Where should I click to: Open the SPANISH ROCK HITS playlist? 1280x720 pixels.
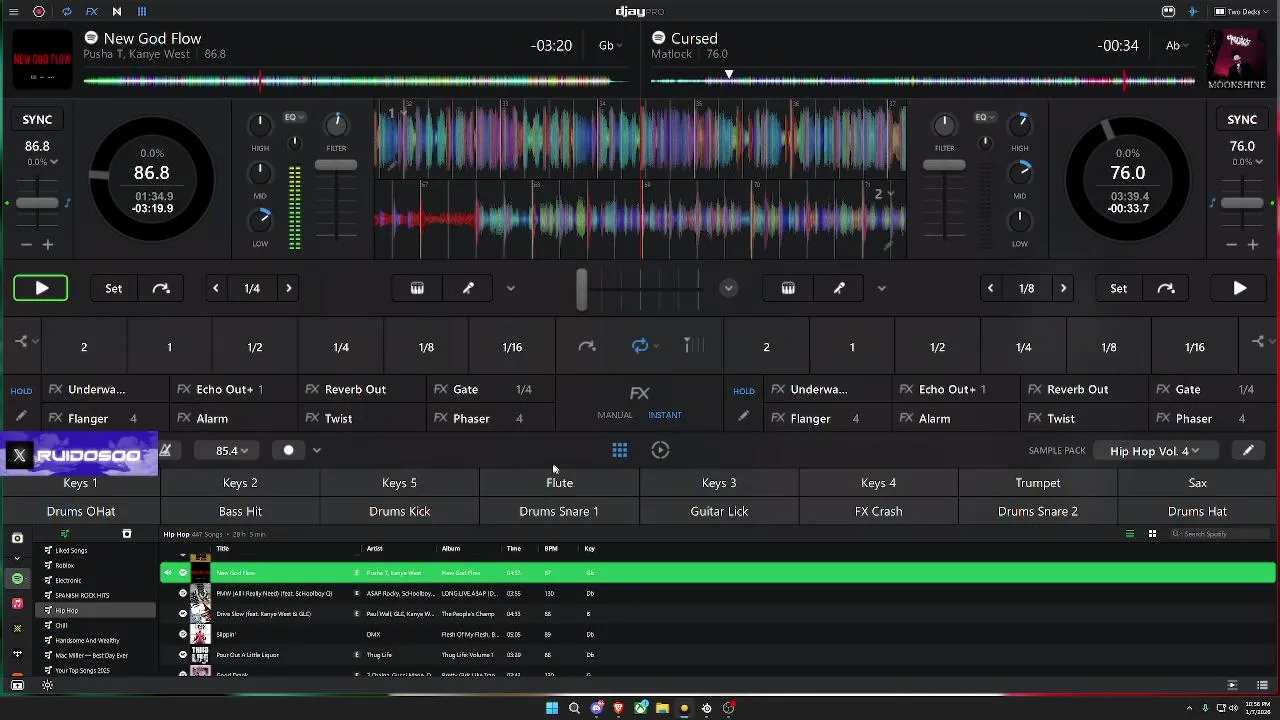pos(82,595)
